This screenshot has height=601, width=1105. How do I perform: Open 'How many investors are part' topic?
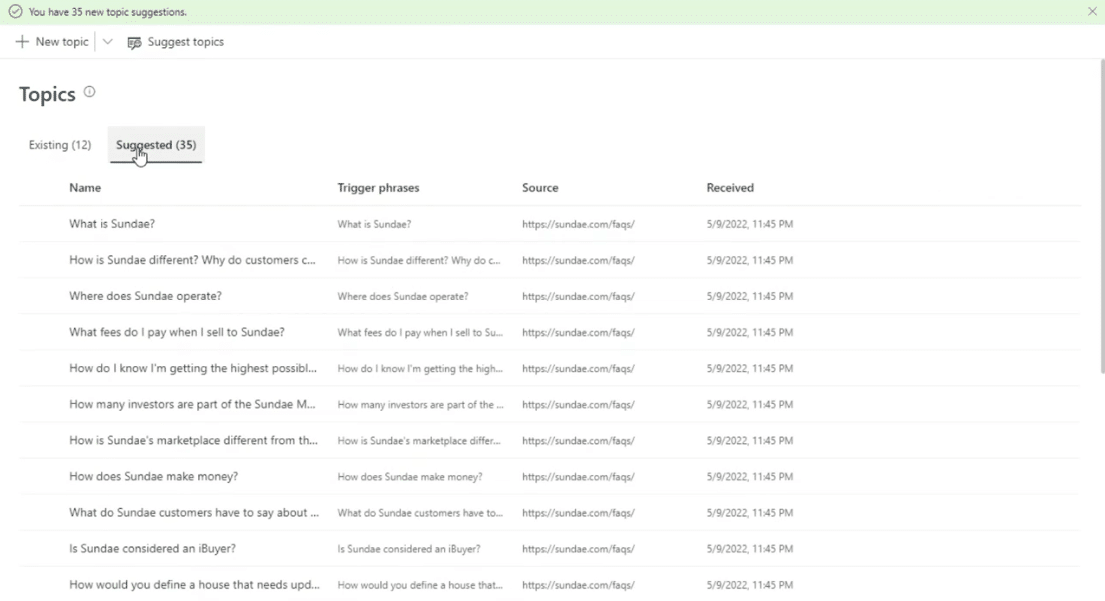(x=192, y=404)
